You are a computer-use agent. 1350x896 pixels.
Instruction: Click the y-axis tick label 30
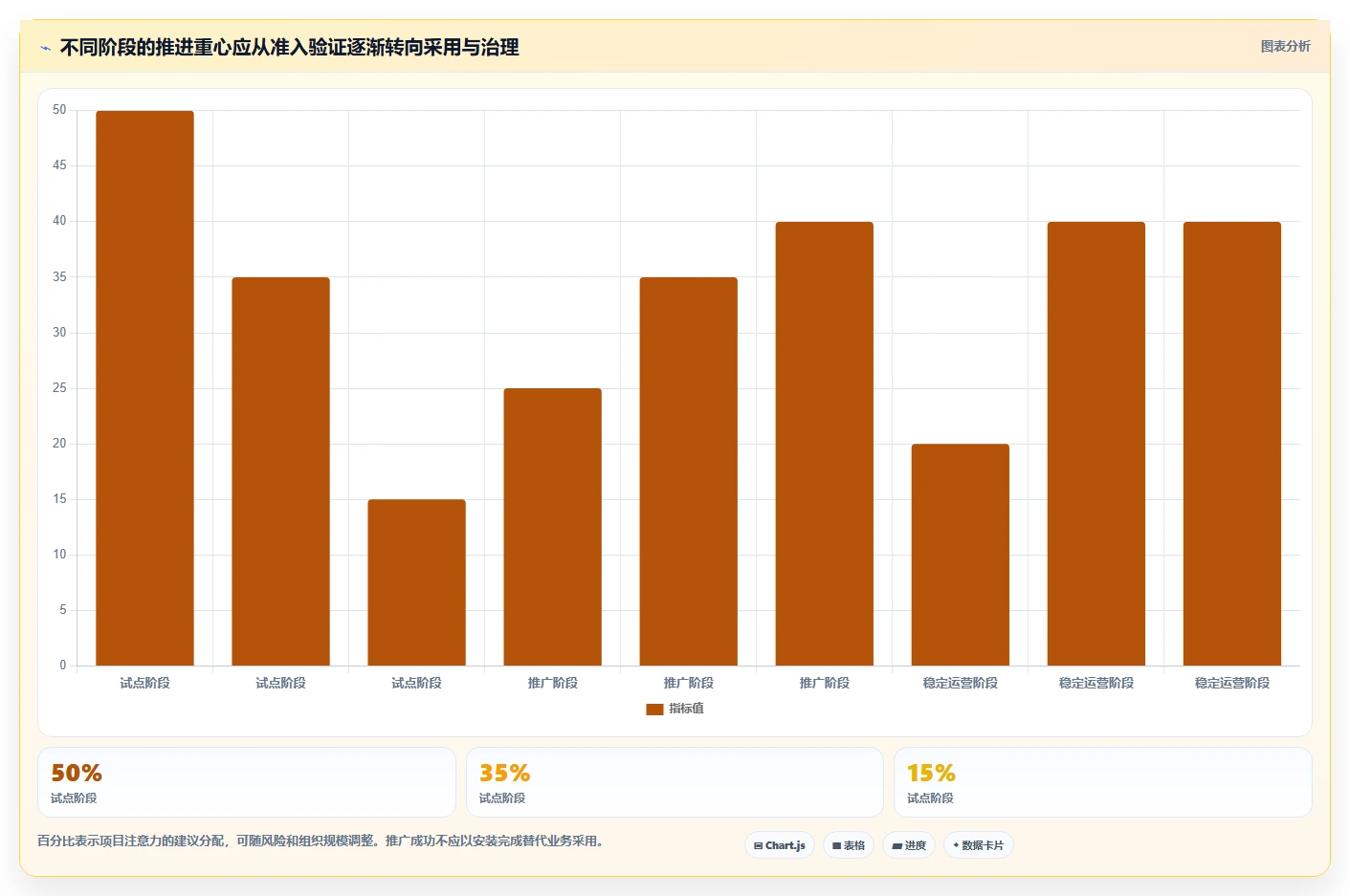coord(60,333)
